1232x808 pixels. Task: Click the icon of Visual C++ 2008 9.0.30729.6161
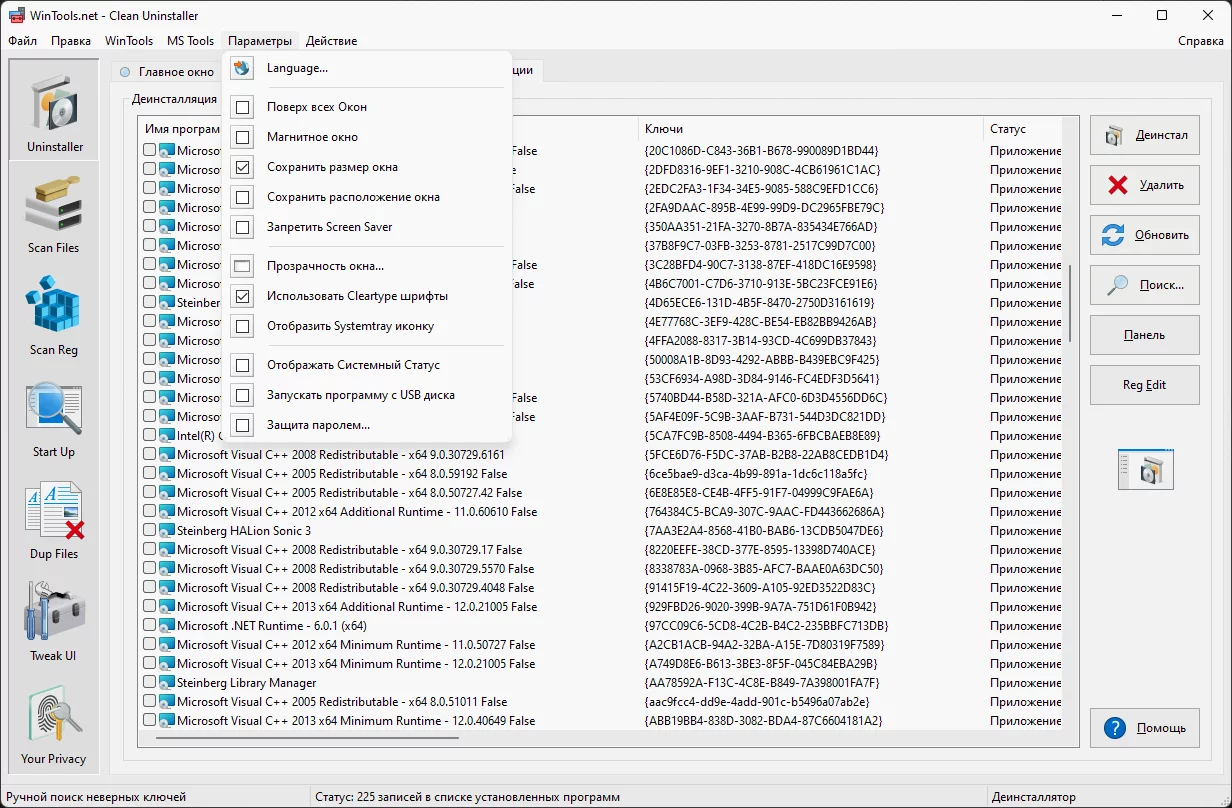(x=167, y=455)
